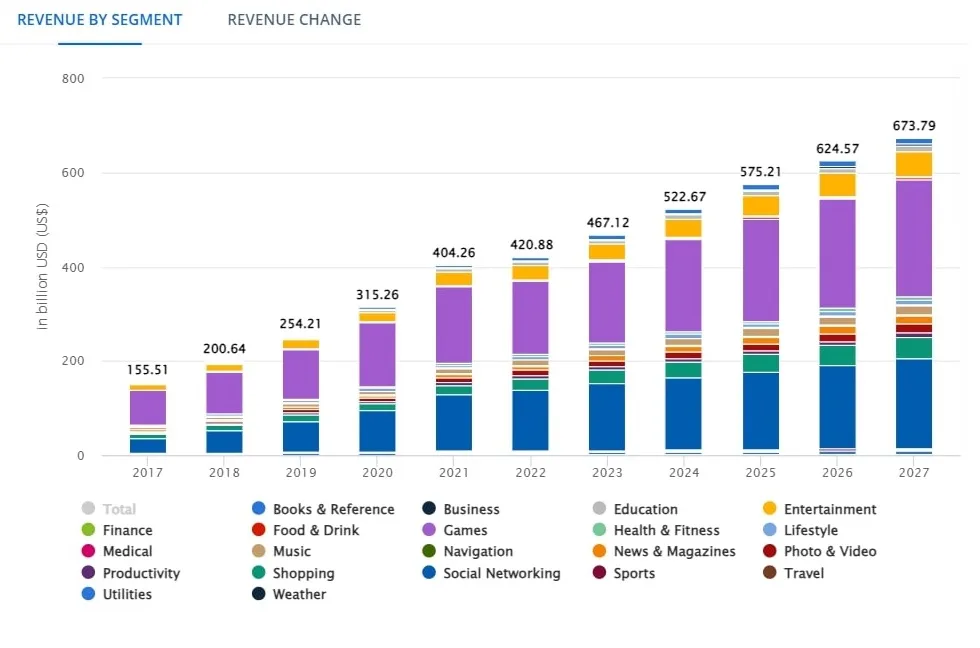
Task: Click the 420.88 total label
Action: point(531,245)
